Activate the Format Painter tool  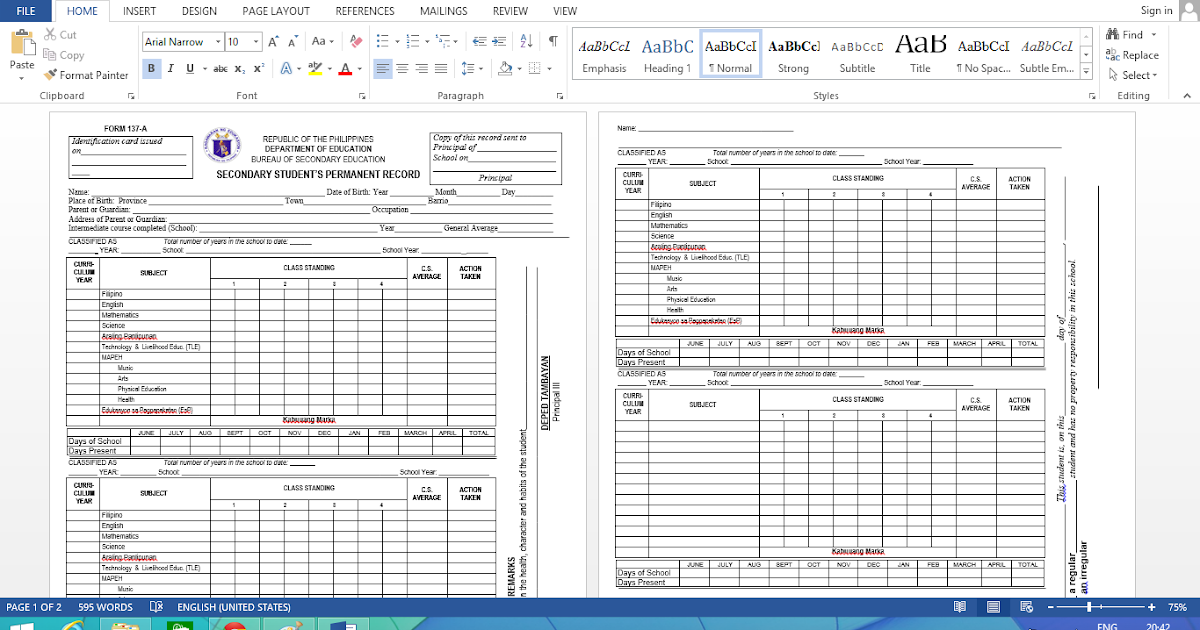pos(86,74)
